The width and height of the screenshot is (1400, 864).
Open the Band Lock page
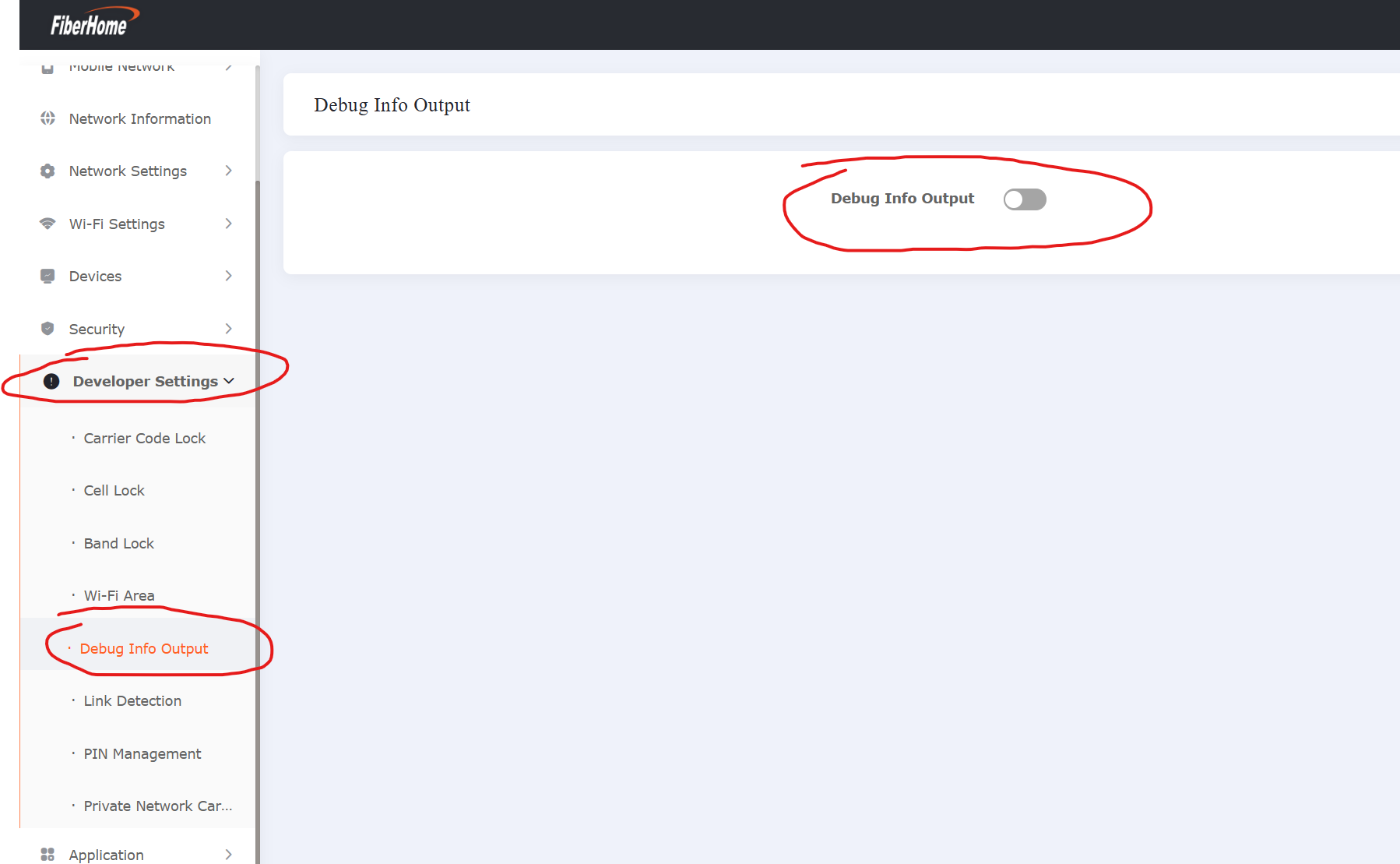(x=118, y=543)
